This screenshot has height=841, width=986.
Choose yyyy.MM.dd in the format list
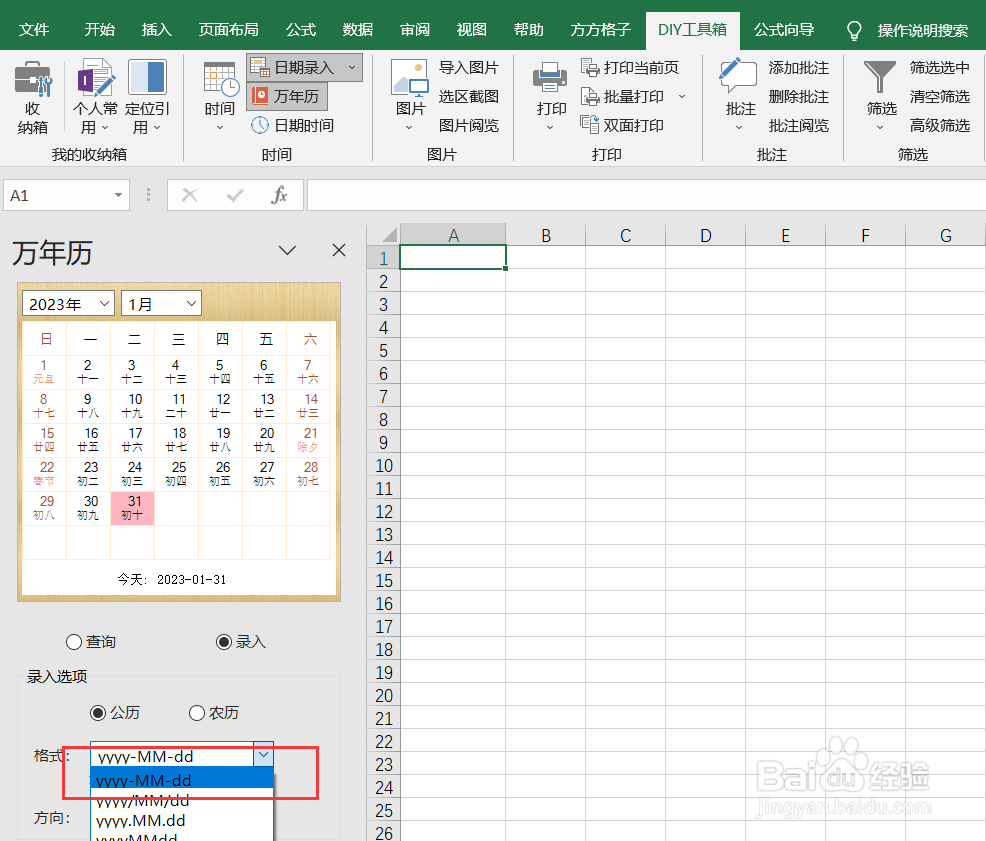182,820
